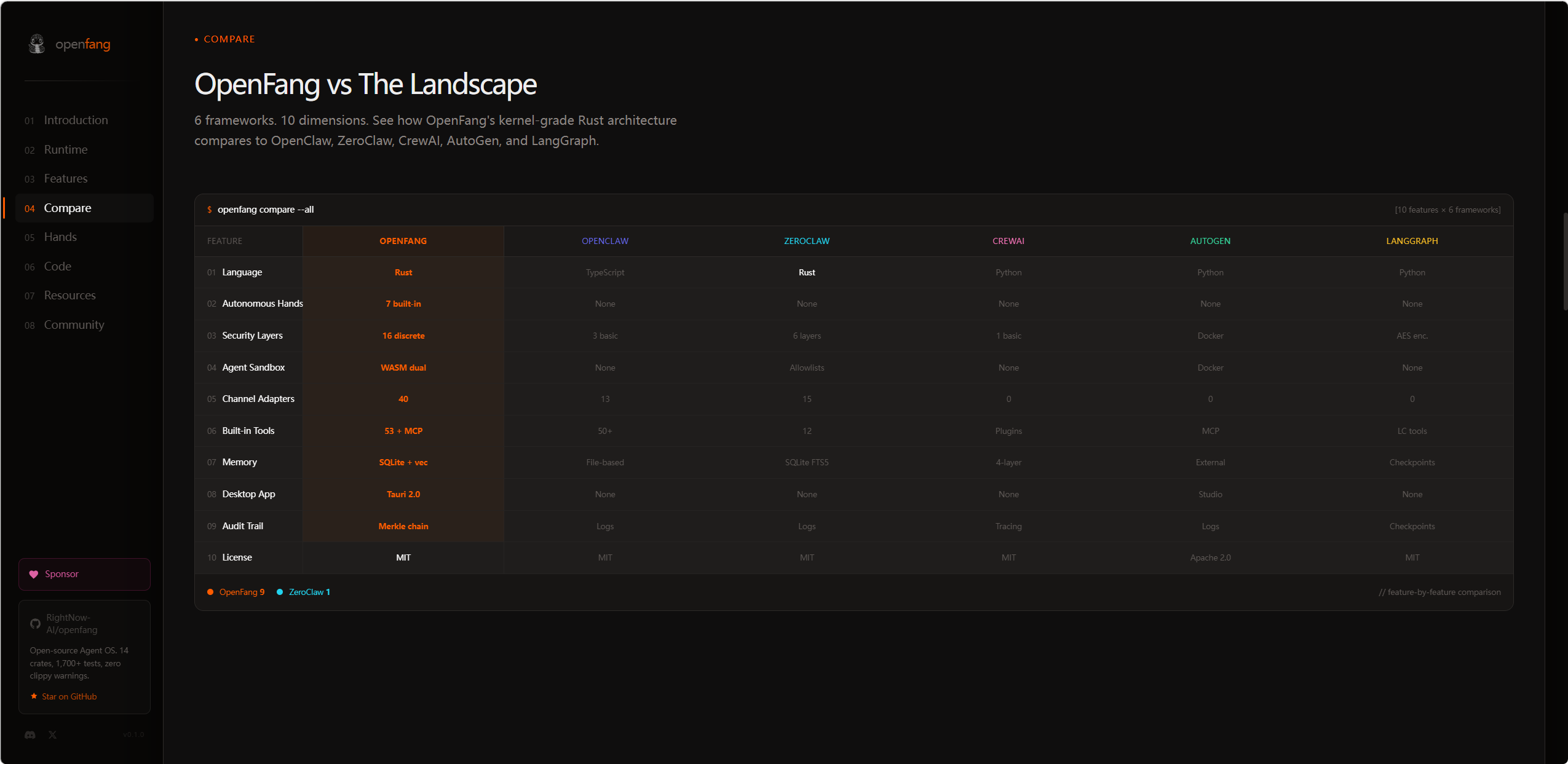
Task: Click the Channel Adapters row label
Action: [x=258, y=399]
